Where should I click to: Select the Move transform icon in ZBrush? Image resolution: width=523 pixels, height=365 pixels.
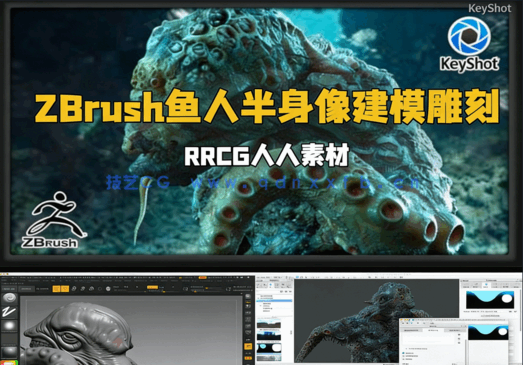click(x=74, y=289)
